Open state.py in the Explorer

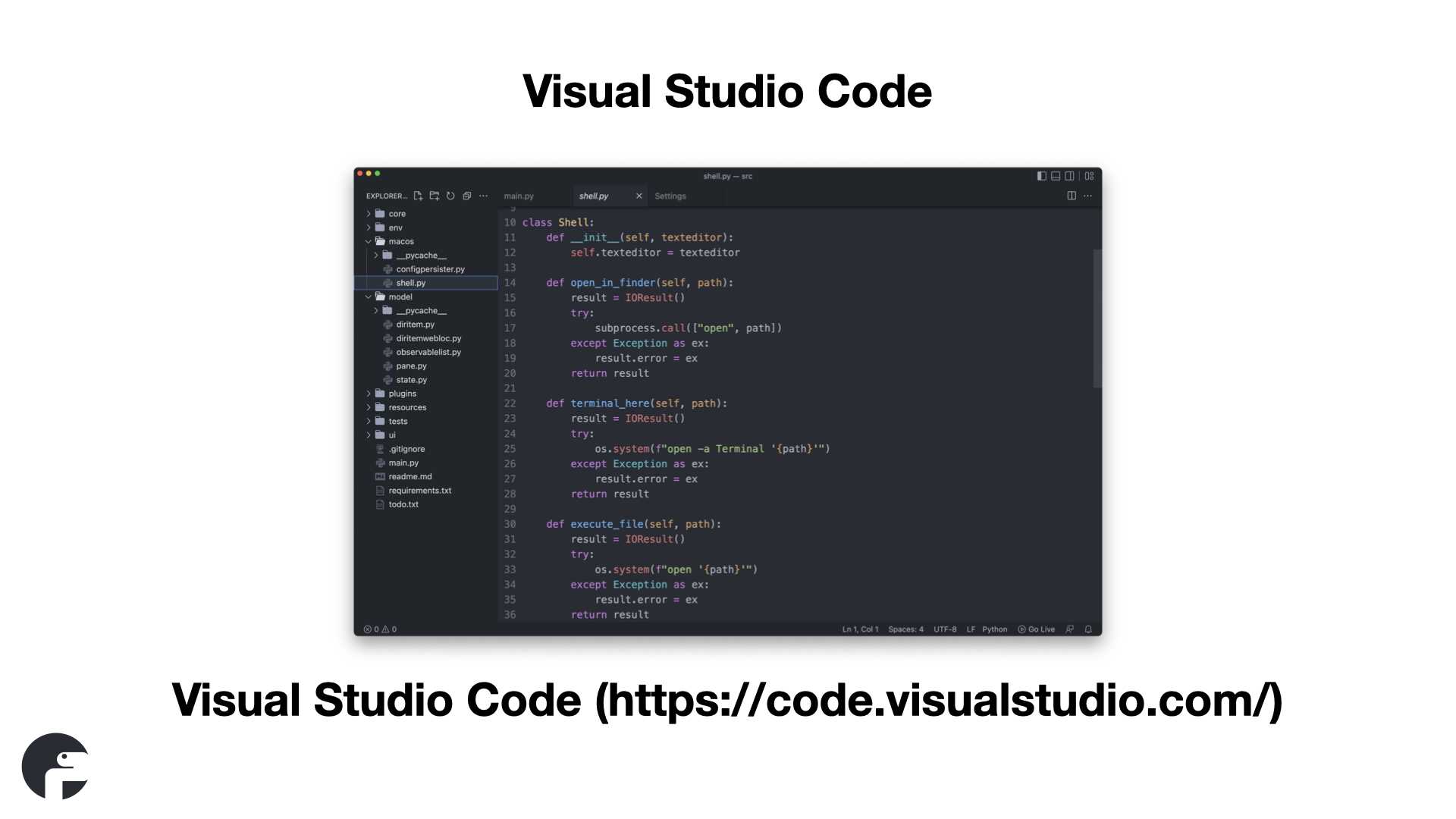pos(425,380)
